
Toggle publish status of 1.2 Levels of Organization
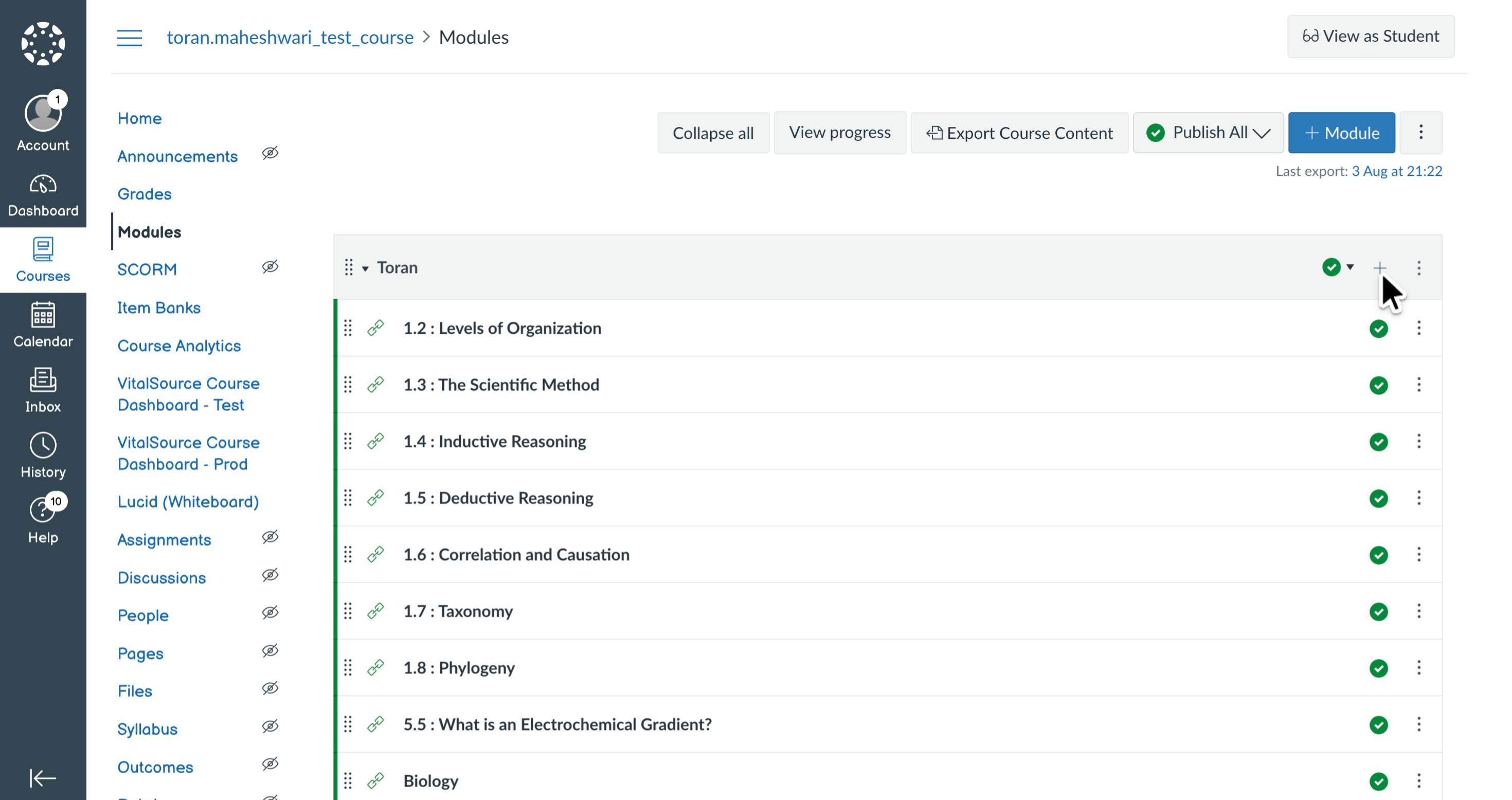(1379, 329)
